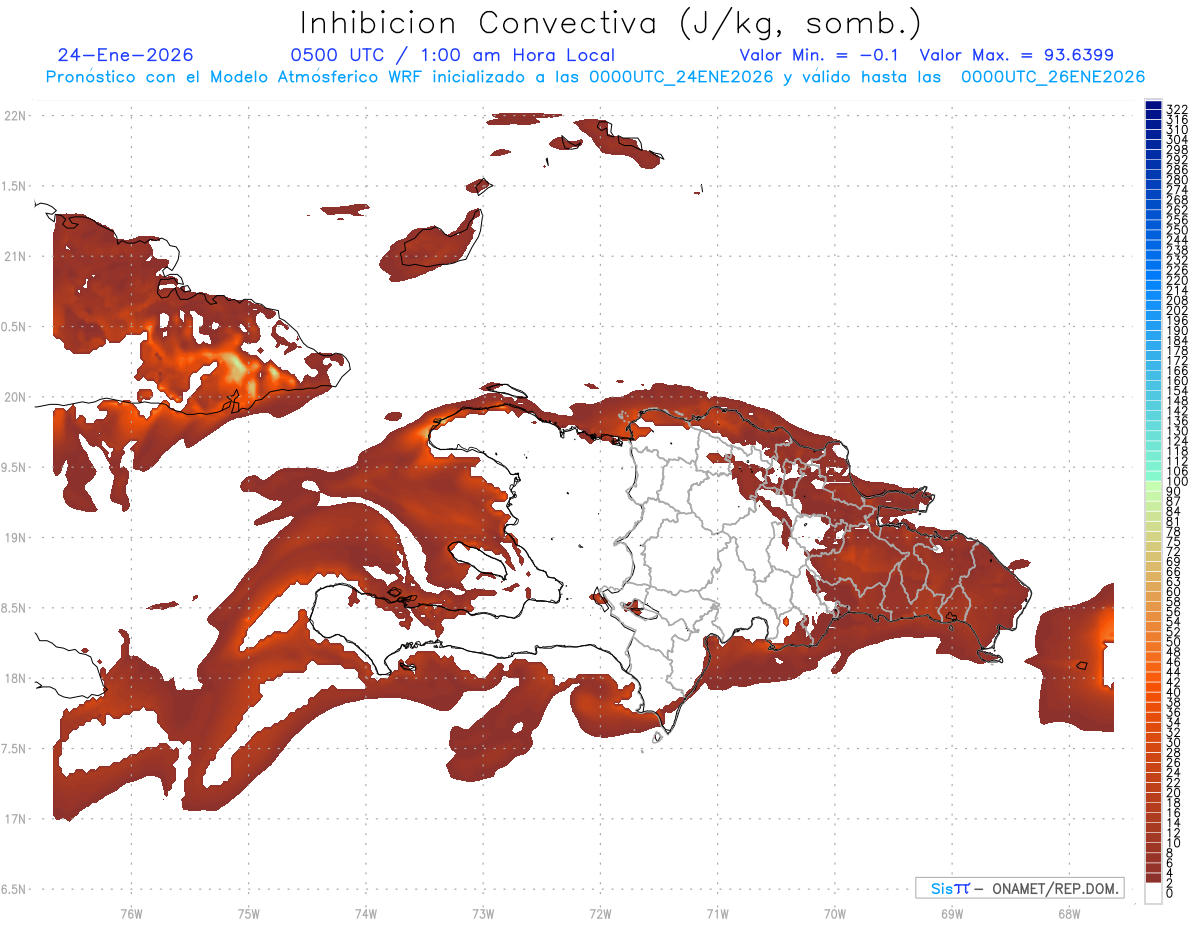Click the 72W longitude label
This screenshot has width=1200, height=927.
point(600,913)
